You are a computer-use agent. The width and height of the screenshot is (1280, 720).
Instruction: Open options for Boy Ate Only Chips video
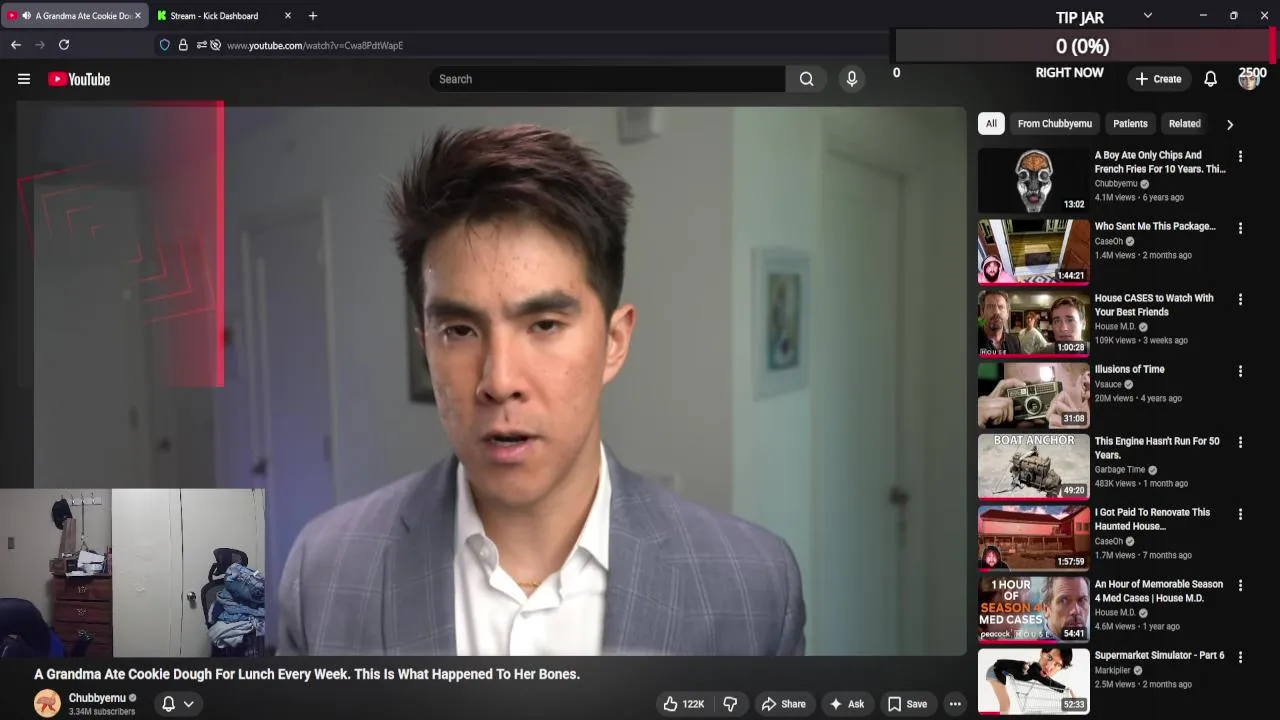[1240, 157]
